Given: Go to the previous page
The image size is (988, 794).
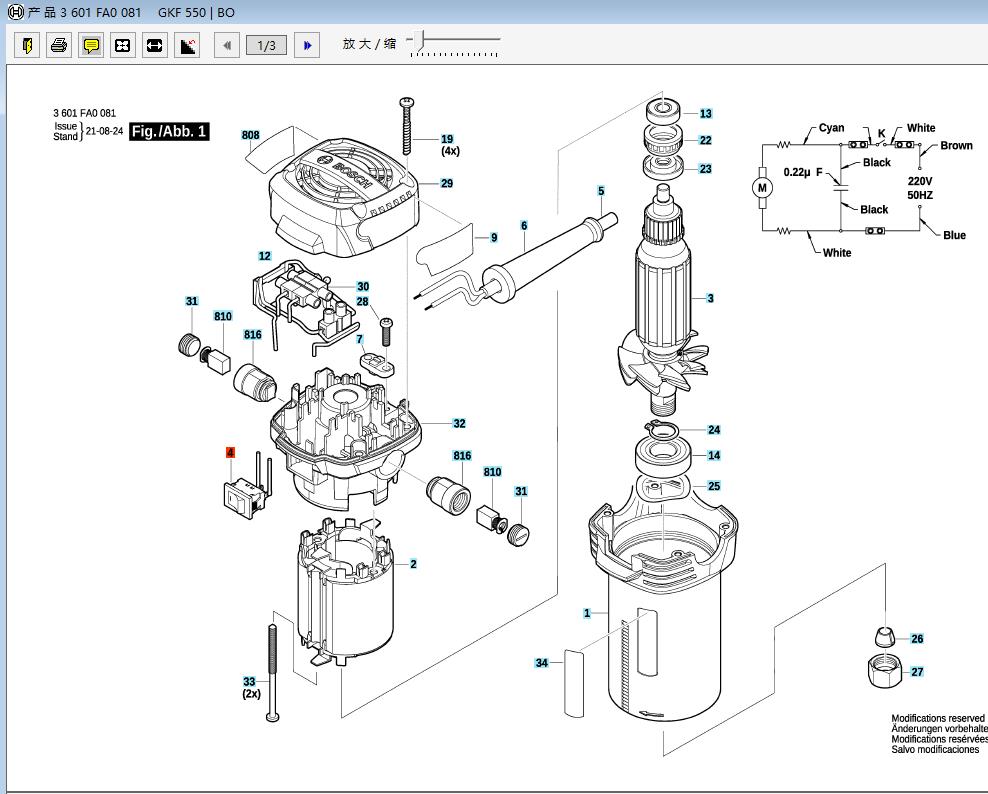Looking at the screenshot, I should [227, 45].
